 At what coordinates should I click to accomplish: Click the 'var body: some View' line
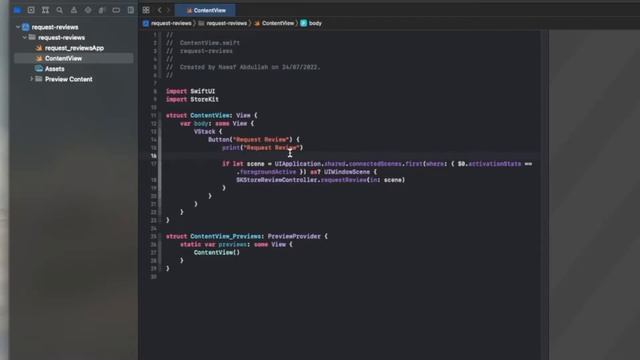(217, 124)
